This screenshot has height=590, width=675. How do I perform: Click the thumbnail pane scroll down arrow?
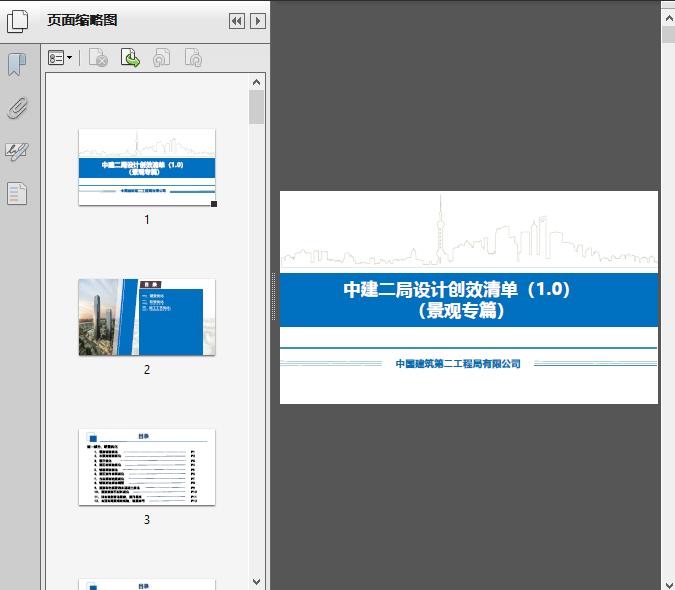(257, 582)
